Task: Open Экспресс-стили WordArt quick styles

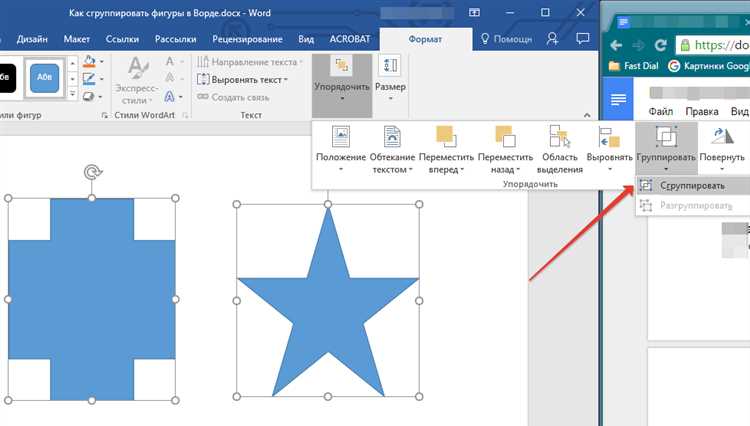Action: coord(137,80)
